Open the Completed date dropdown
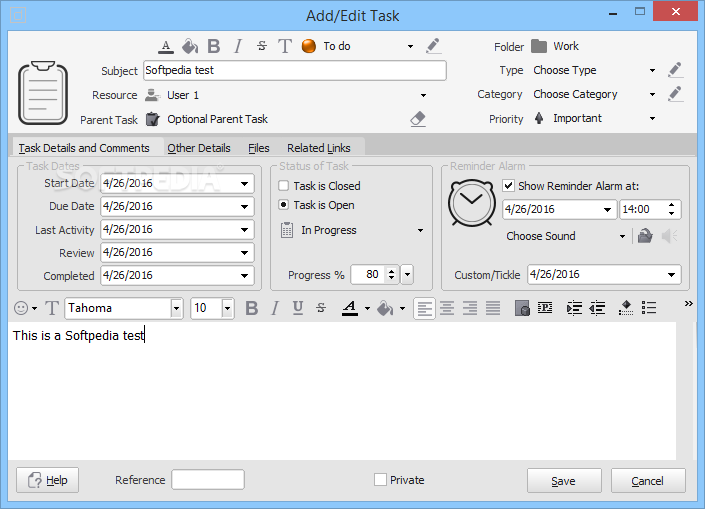705x509 pixels. (244, 276)
